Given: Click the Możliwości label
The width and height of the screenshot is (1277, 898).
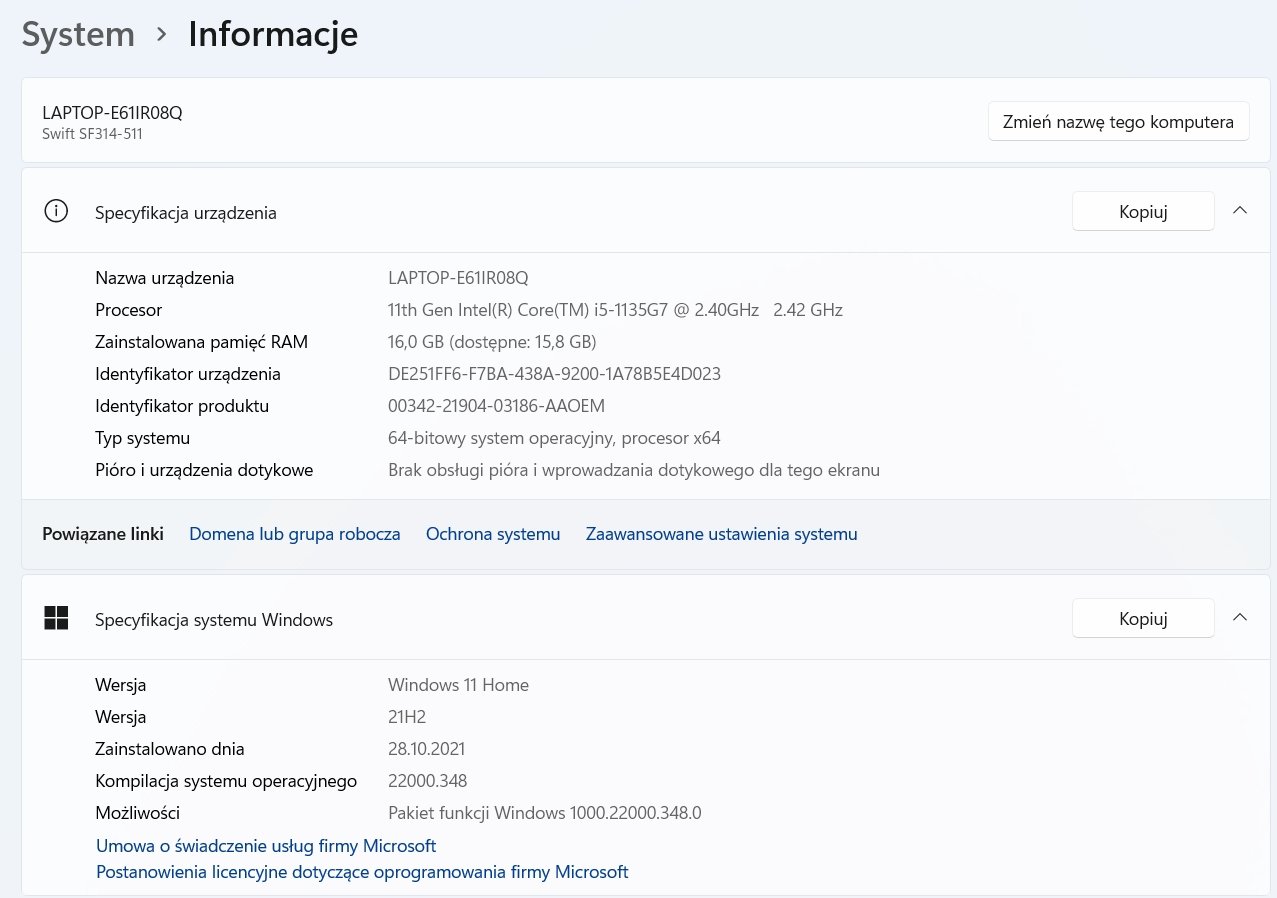Looking at the screenshot, I should [x=137, y=813].
